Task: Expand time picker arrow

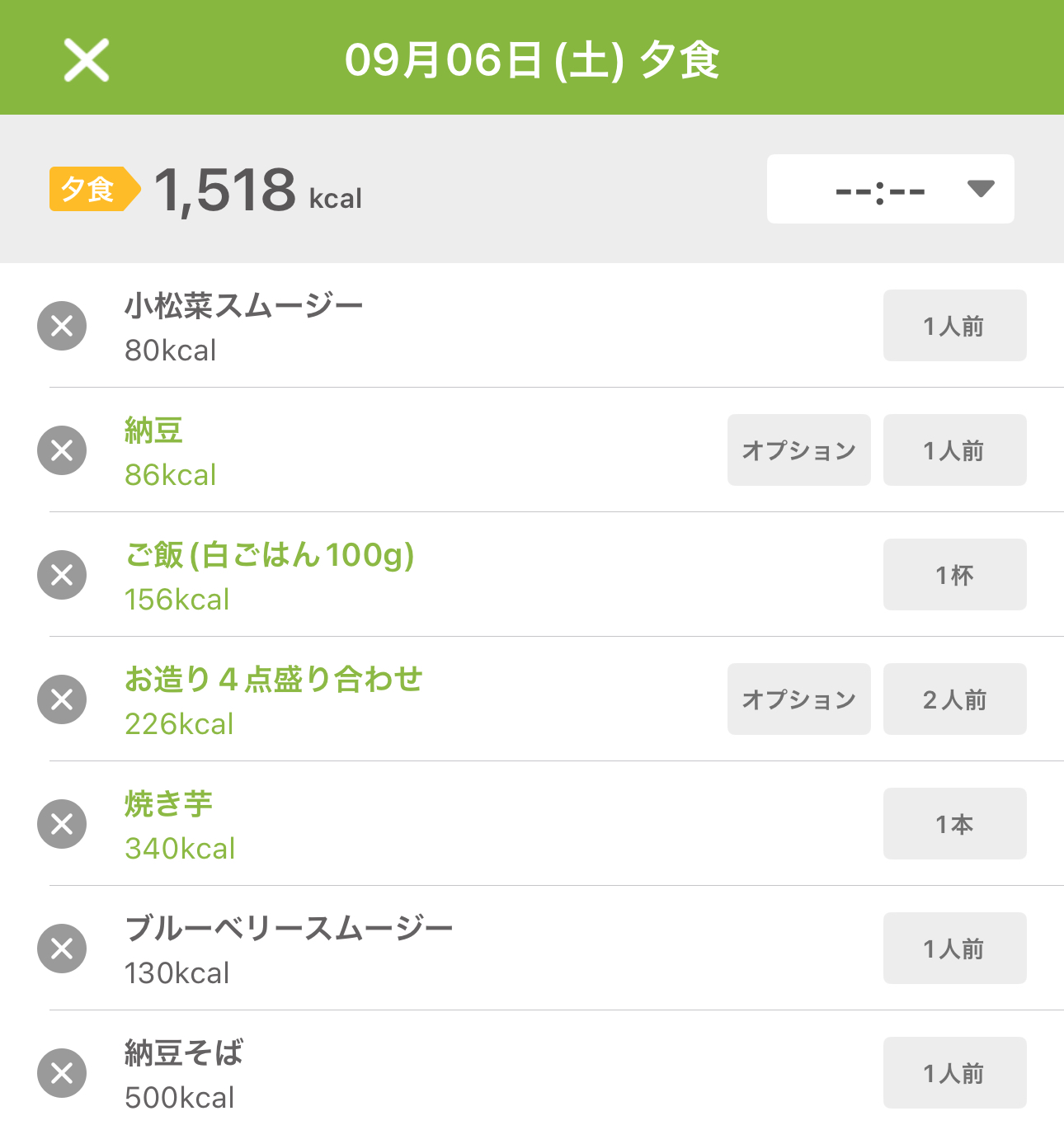Action: (981, 189)
